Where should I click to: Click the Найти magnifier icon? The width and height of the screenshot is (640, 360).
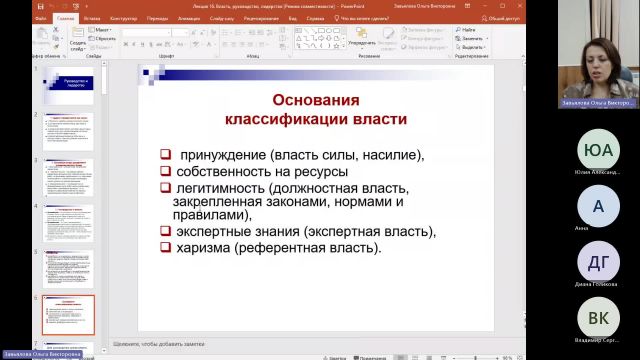[x=458, y=30]
